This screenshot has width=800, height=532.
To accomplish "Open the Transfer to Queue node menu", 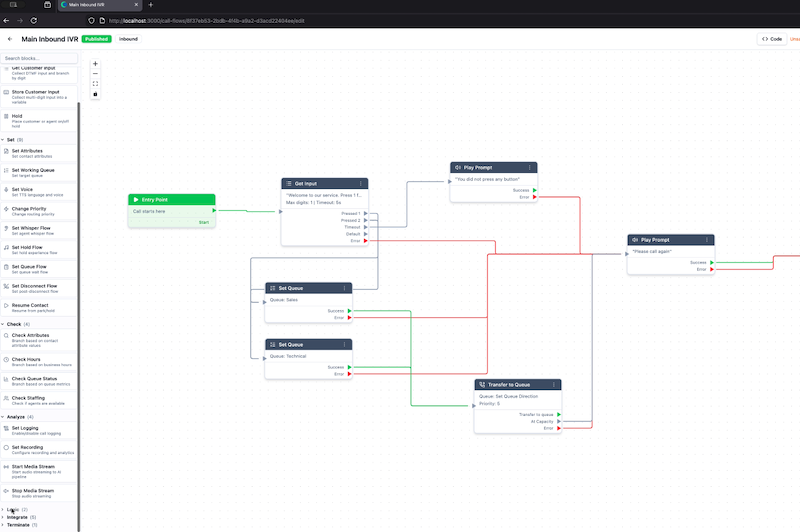I will coord(554,384).
